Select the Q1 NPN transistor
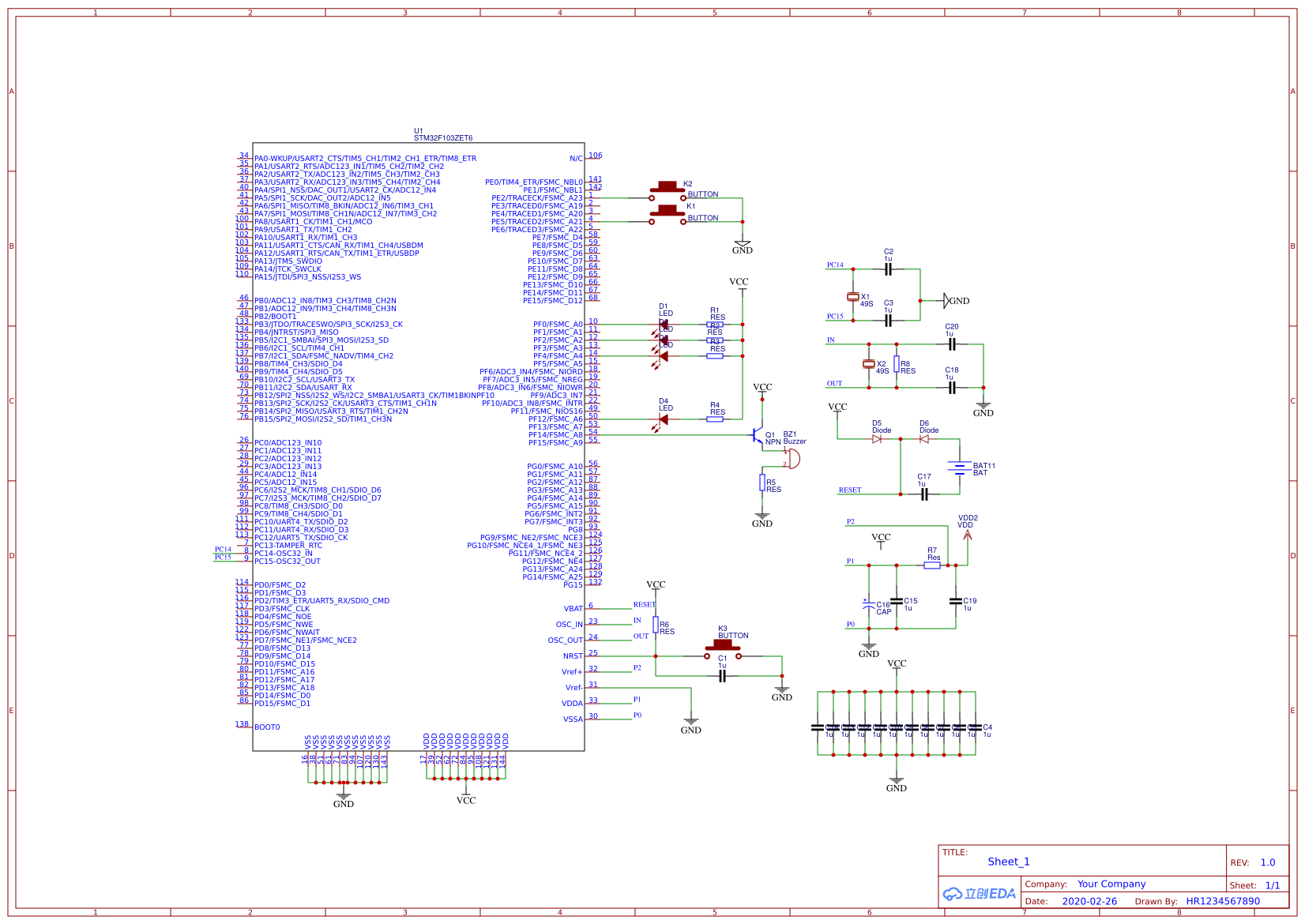The width and height of the screenshot is (1305, 924). [x=757, y=435]
